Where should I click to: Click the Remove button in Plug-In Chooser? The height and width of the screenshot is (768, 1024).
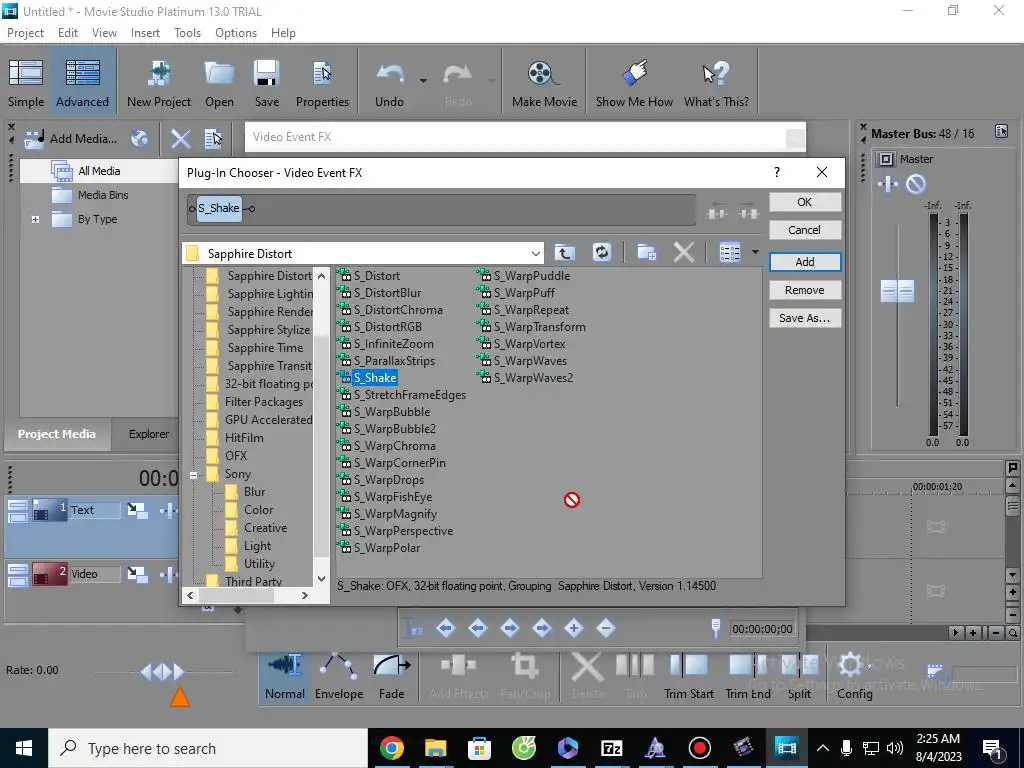coord(805,290)
